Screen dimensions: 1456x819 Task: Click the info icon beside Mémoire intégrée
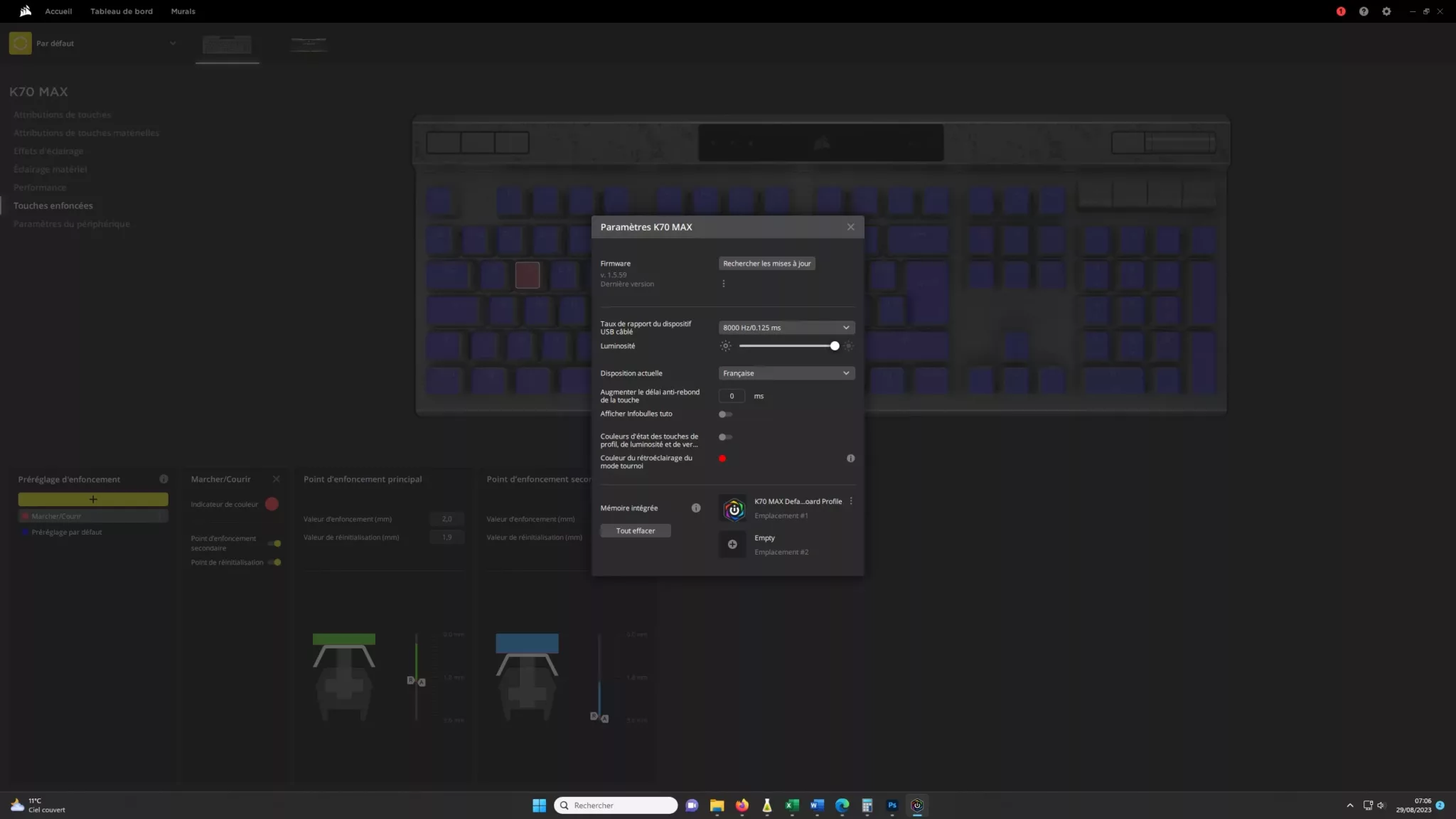(x=696, y=508)
